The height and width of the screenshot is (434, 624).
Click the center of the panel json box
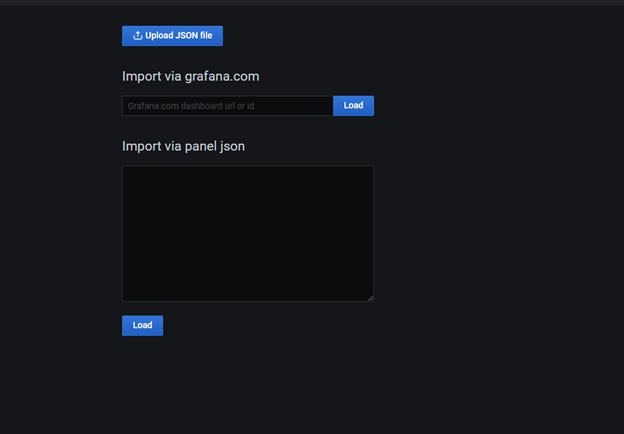pos(248,234)
